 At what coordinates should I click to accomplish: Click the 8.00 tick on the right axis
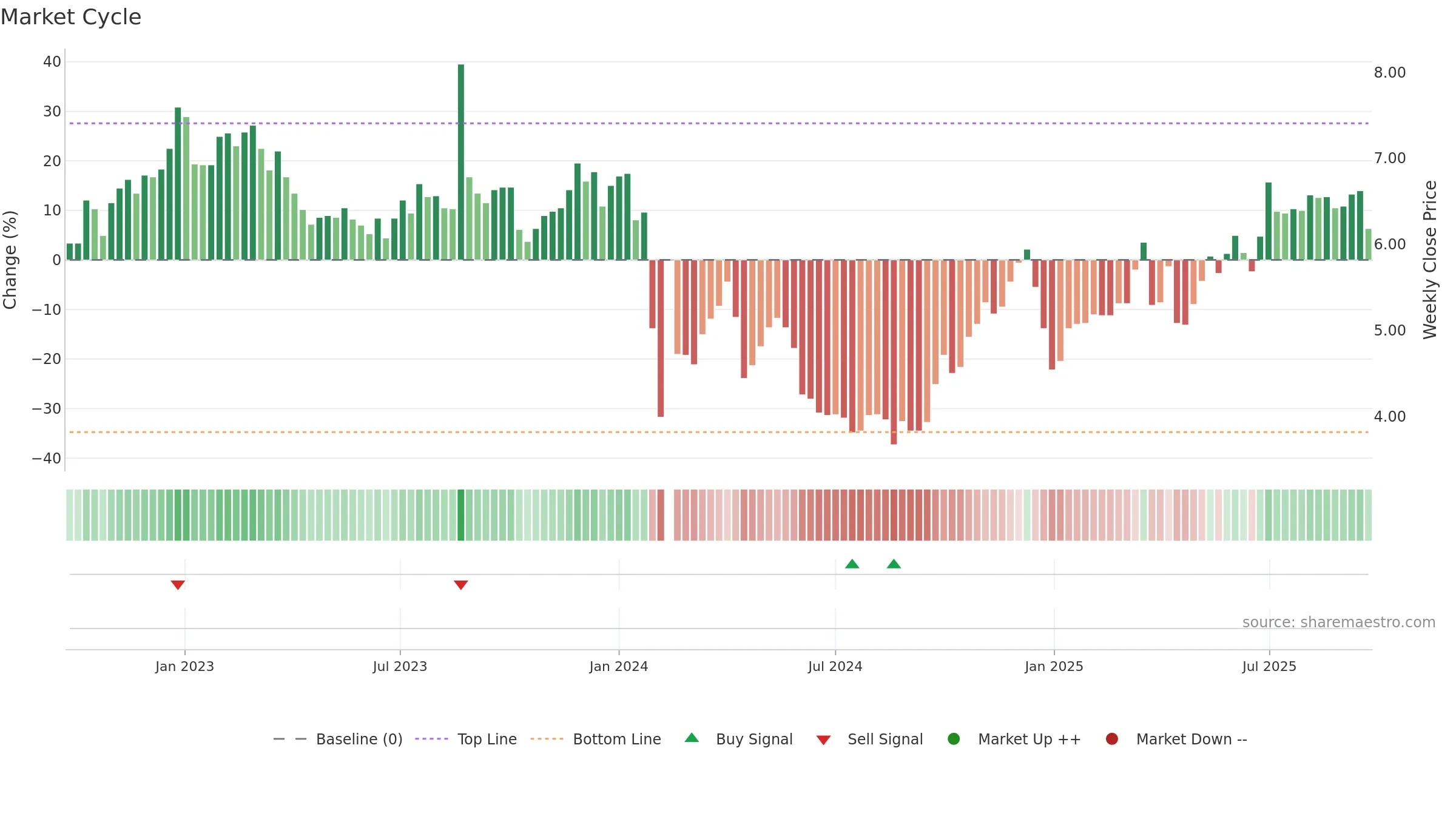point(1390,73)
